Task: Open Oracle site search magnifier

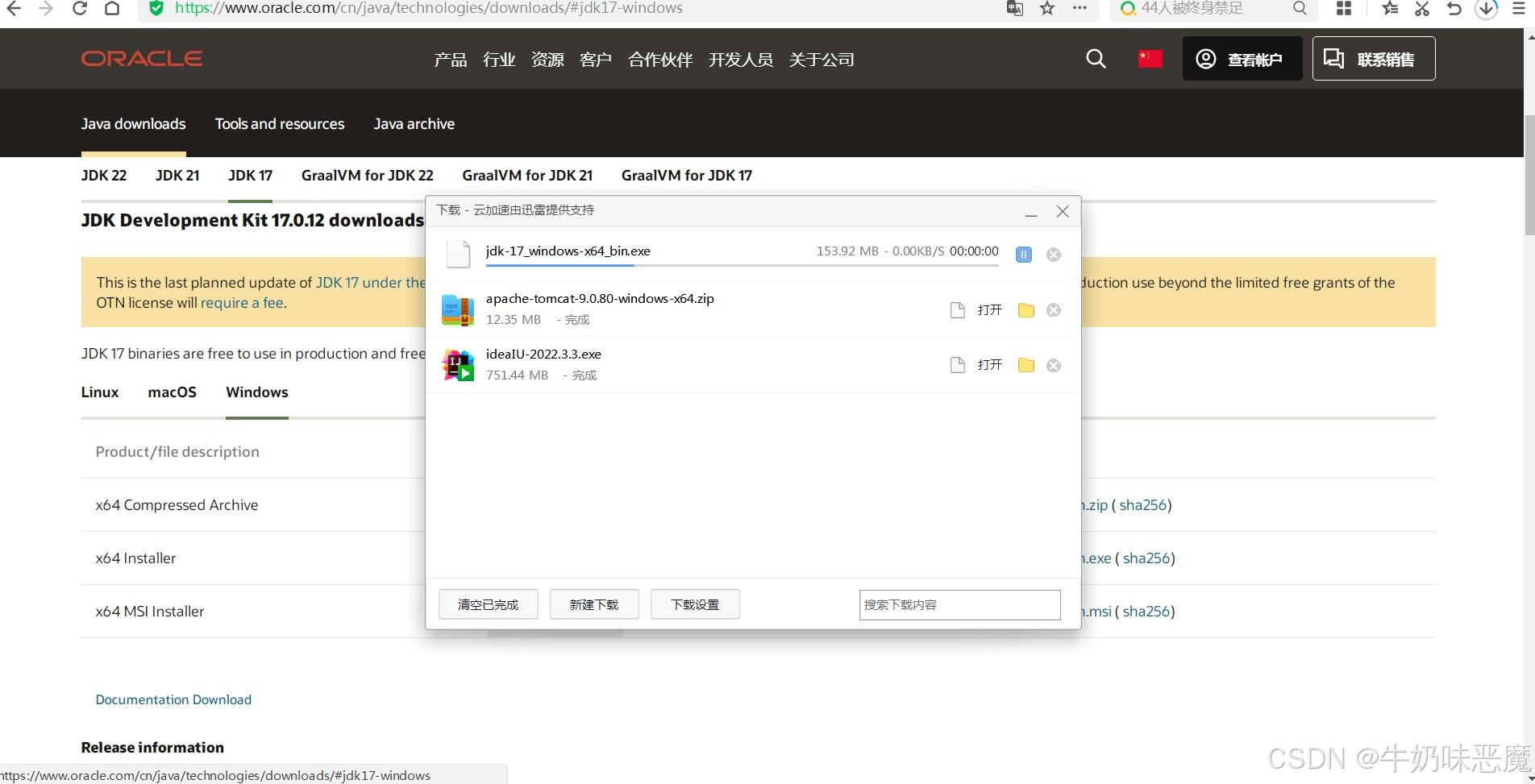Action: 1096,59
